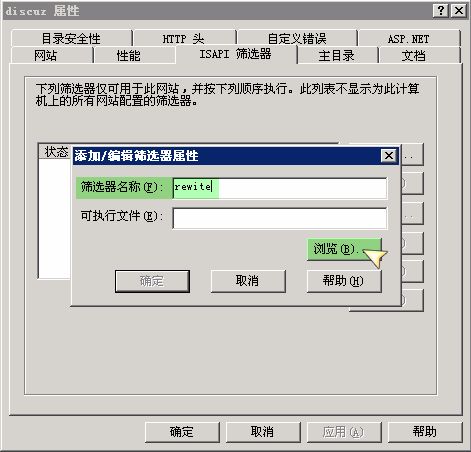Screen dimensions: 471x452
Task: Close the 添加/编辑筛选器属性 dialog
Action: coord(388,156)
